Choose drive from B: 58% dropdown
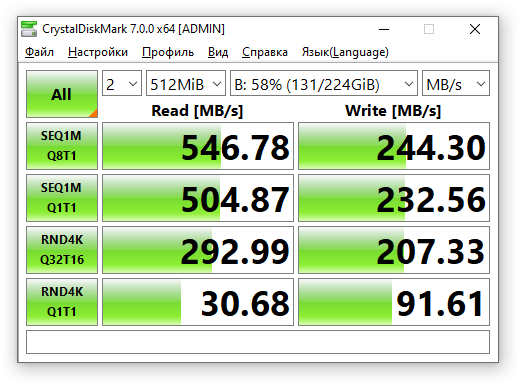520x385 pixels. pos(324,83)
